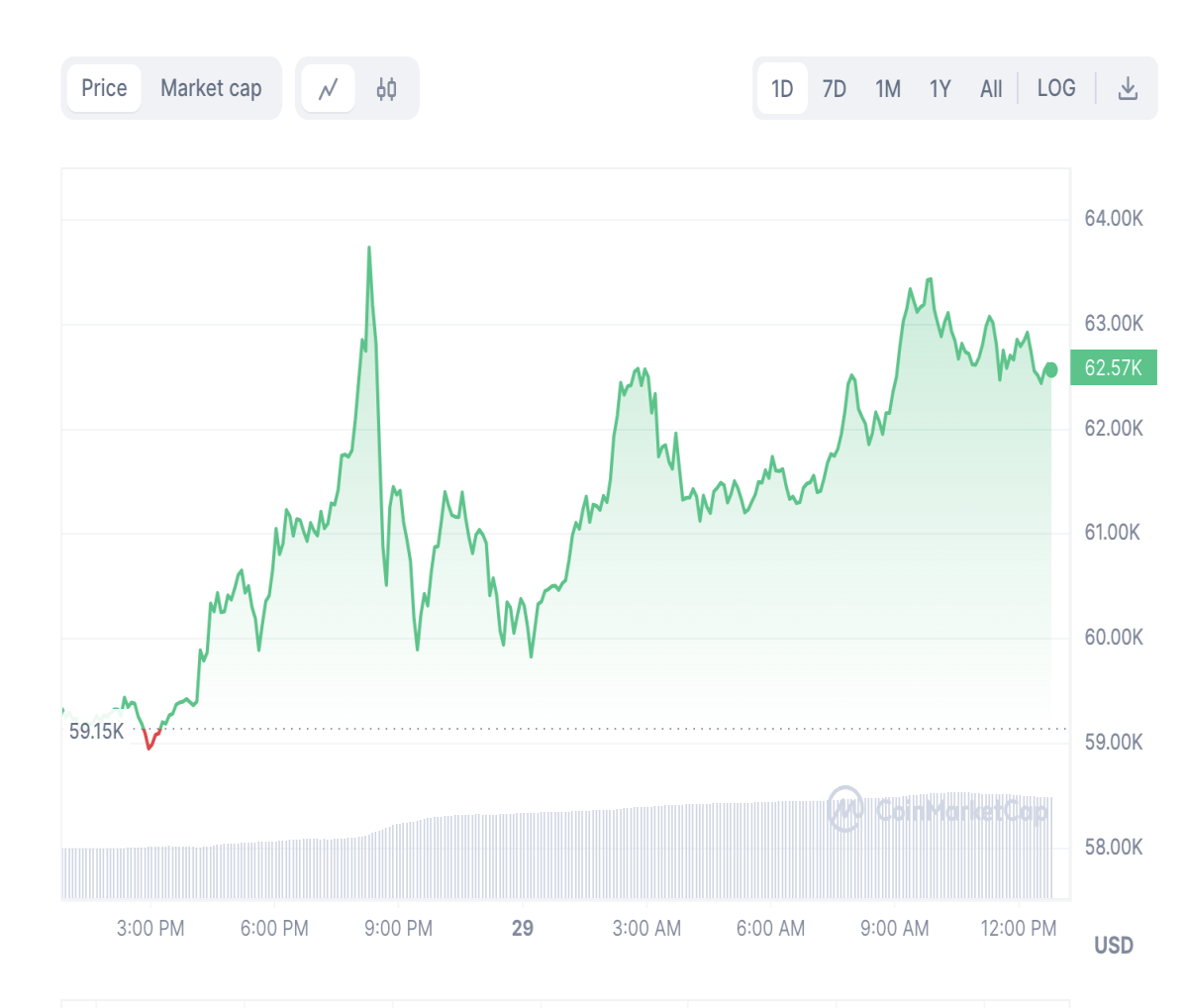Show the All time range
The image size is (1188, 1008).
pos(991,89)
